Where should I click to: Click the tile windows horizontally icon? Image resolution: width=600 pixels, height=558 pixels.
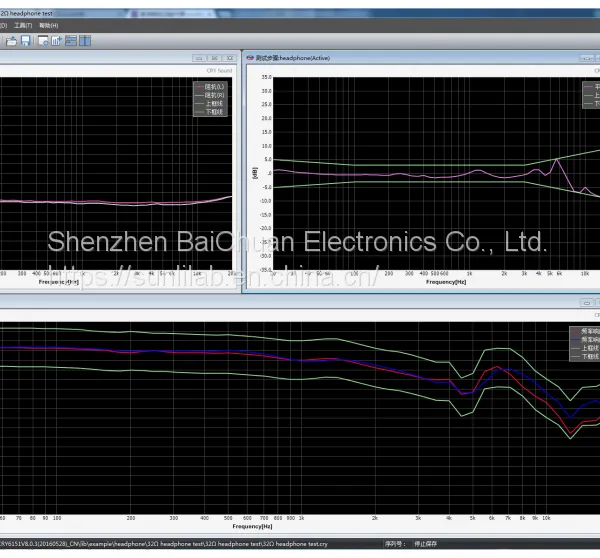coord(71,41)
